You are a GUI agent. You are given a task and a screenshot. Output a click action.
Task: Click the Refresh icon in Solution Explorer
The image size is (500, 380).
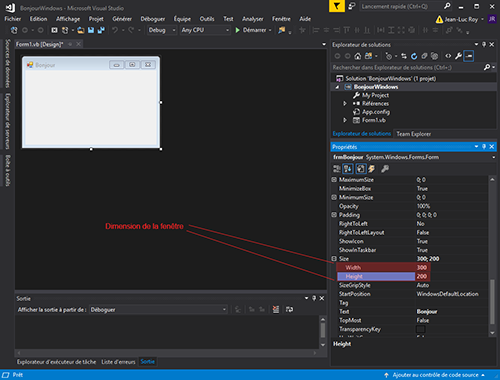coord(414,56)
